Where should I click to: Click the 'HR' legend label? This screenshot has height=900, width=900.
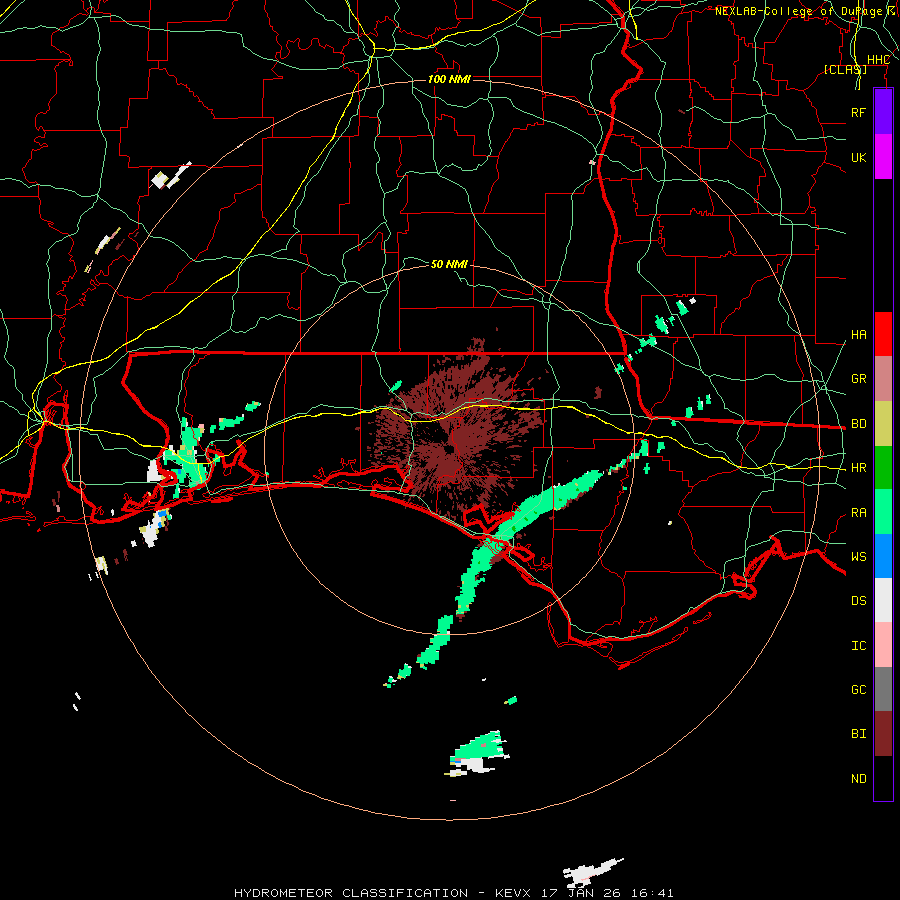click(858, 468)
